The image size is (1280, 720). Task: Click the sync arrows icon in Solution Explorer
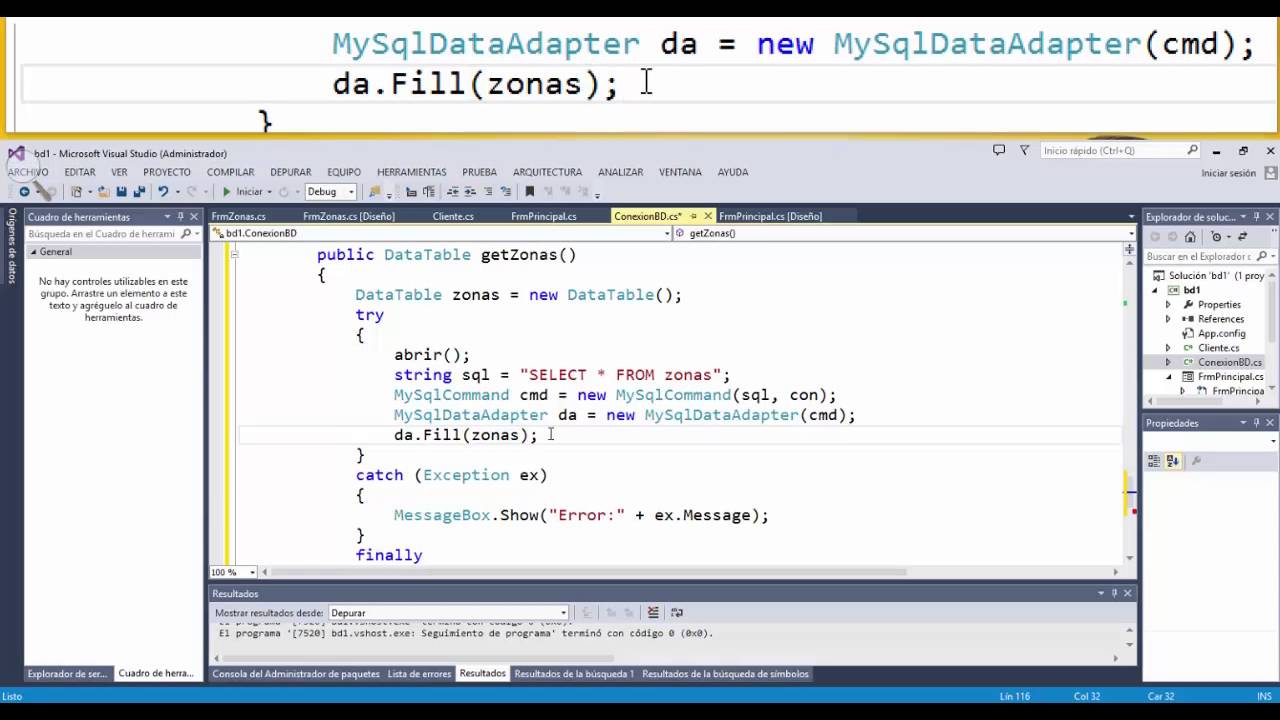pyautogui.click(x=1243, y=237)
